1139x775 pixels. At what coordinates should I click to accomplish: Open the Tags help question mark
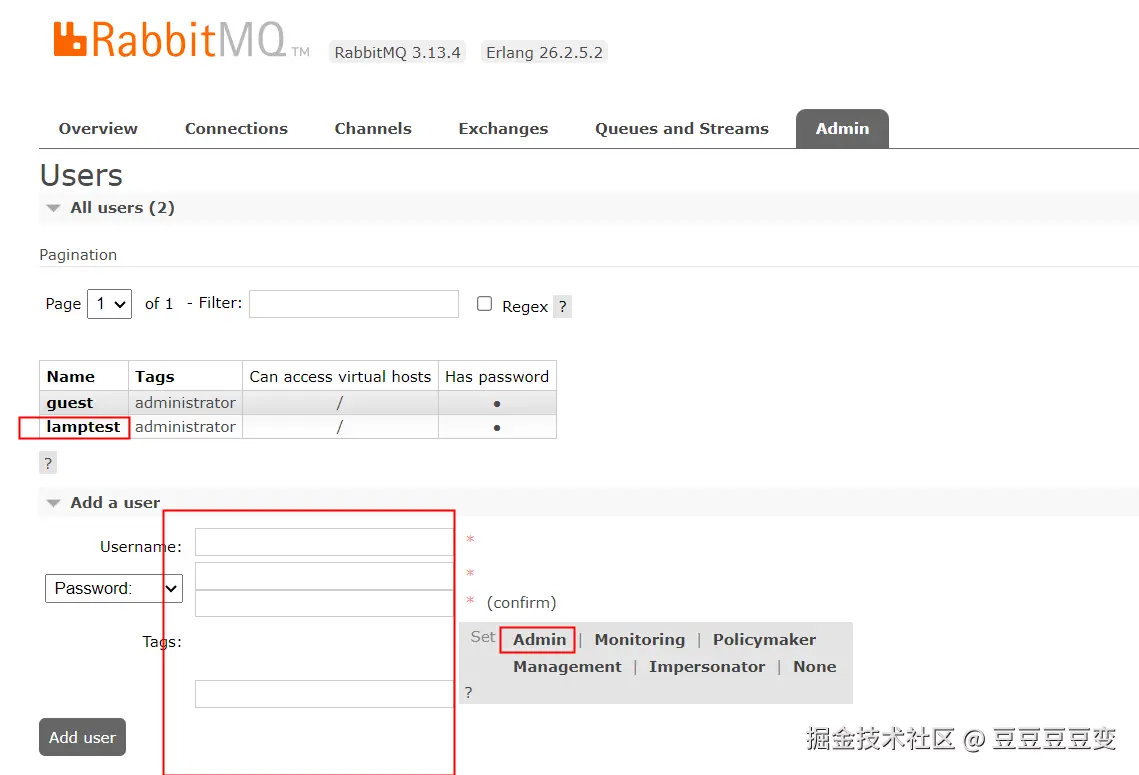469,692
